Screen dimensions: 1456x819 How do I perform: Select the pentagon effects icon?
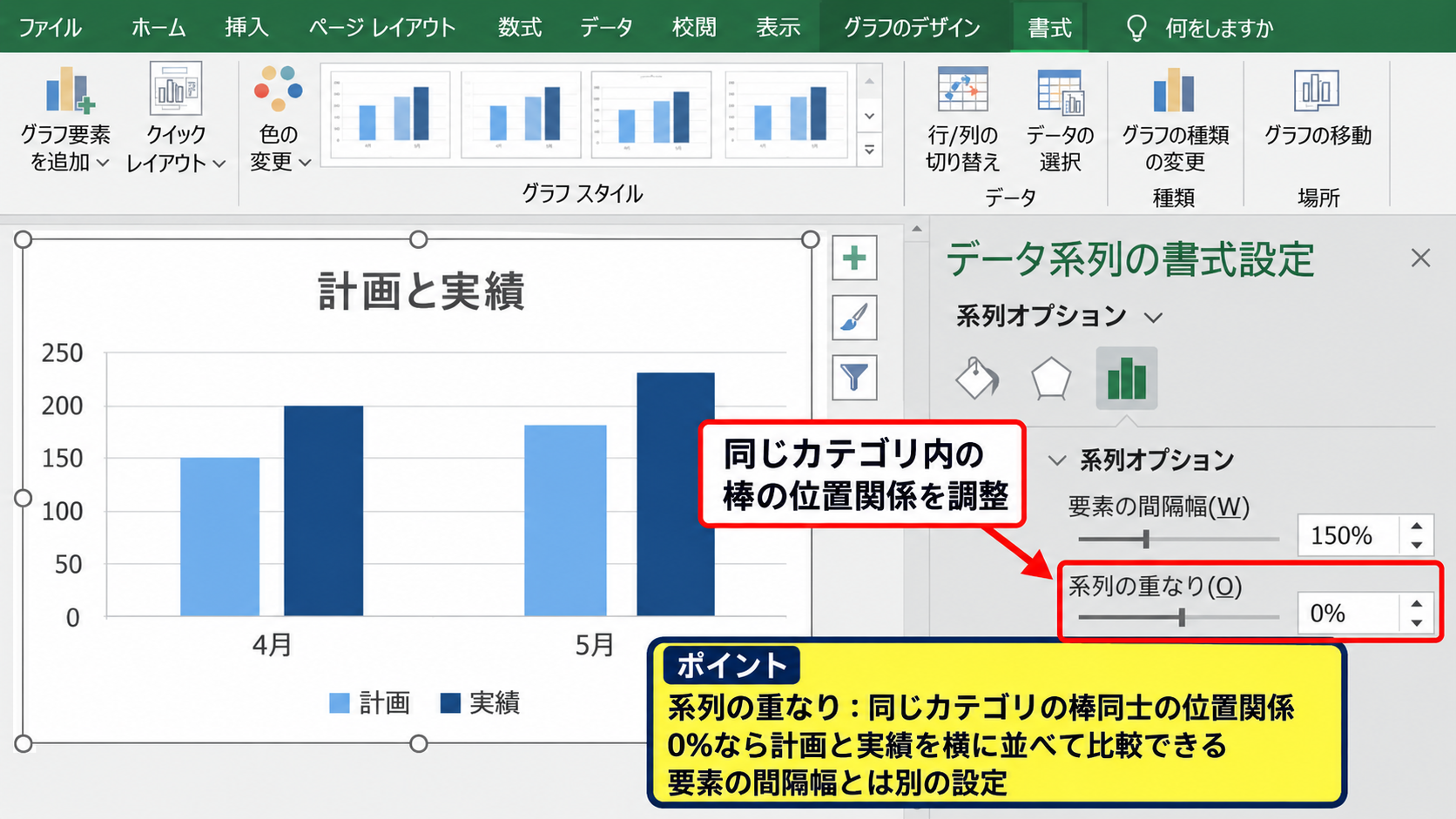tap(1051, 379)
